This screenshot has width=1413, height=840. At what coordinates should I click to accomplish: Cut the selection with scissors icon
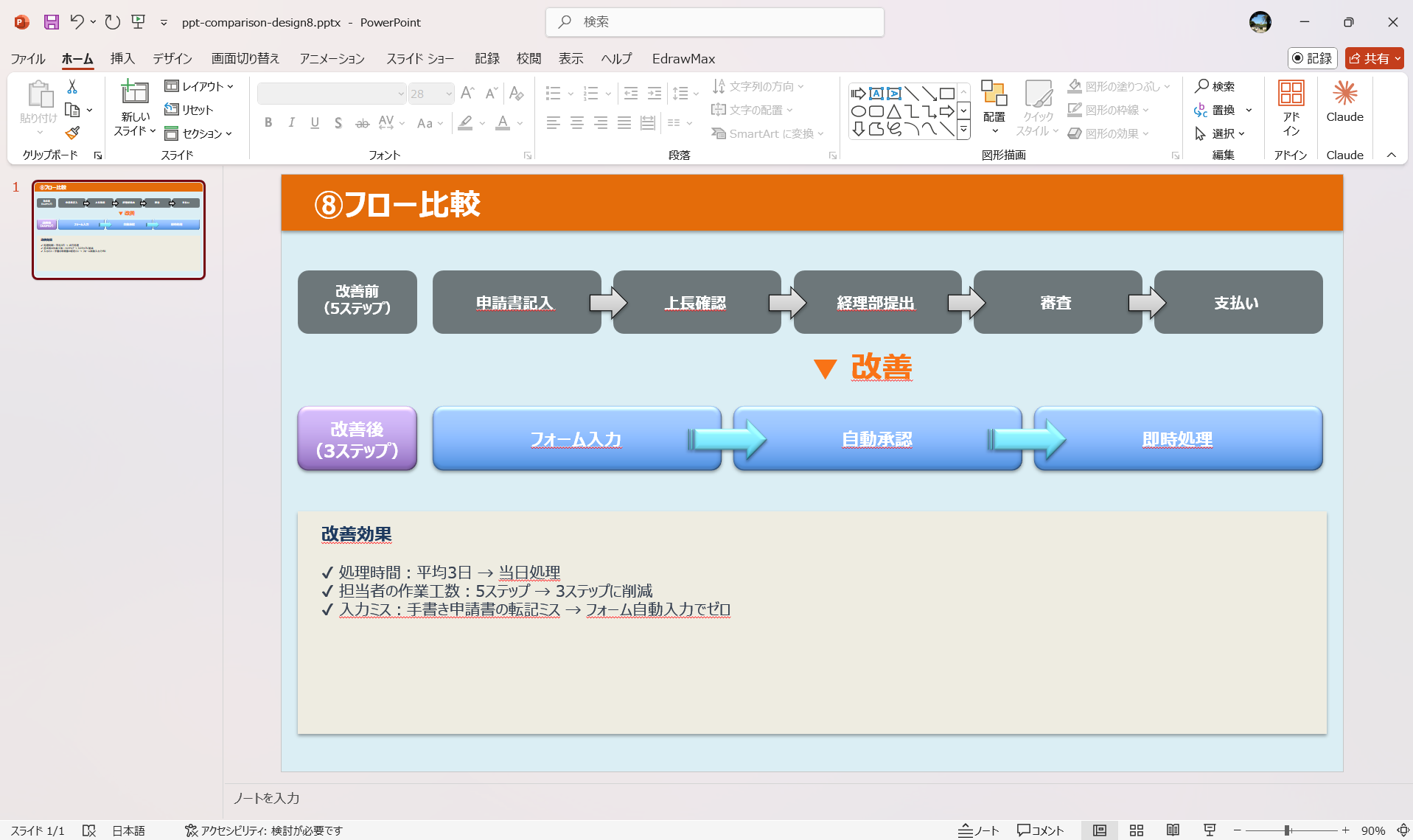(x=72, y=87)
